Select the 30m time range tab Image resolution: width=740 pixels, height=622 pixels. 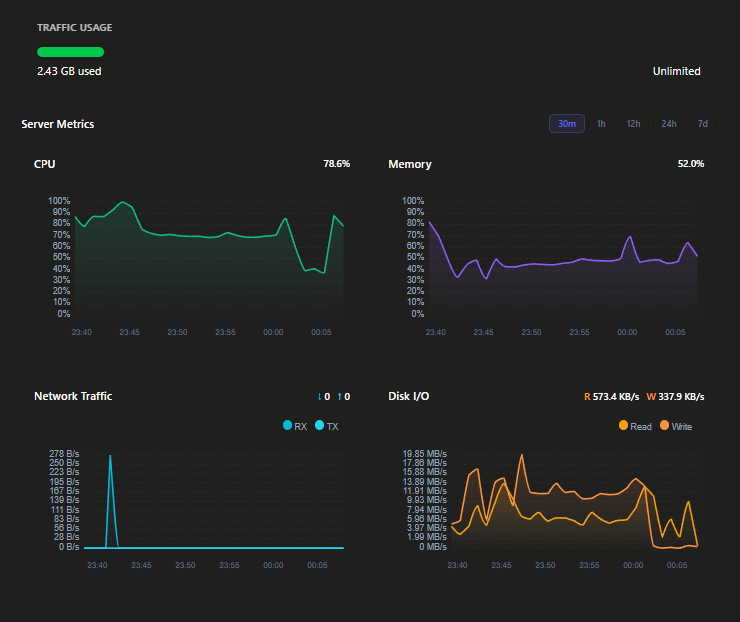567,124
